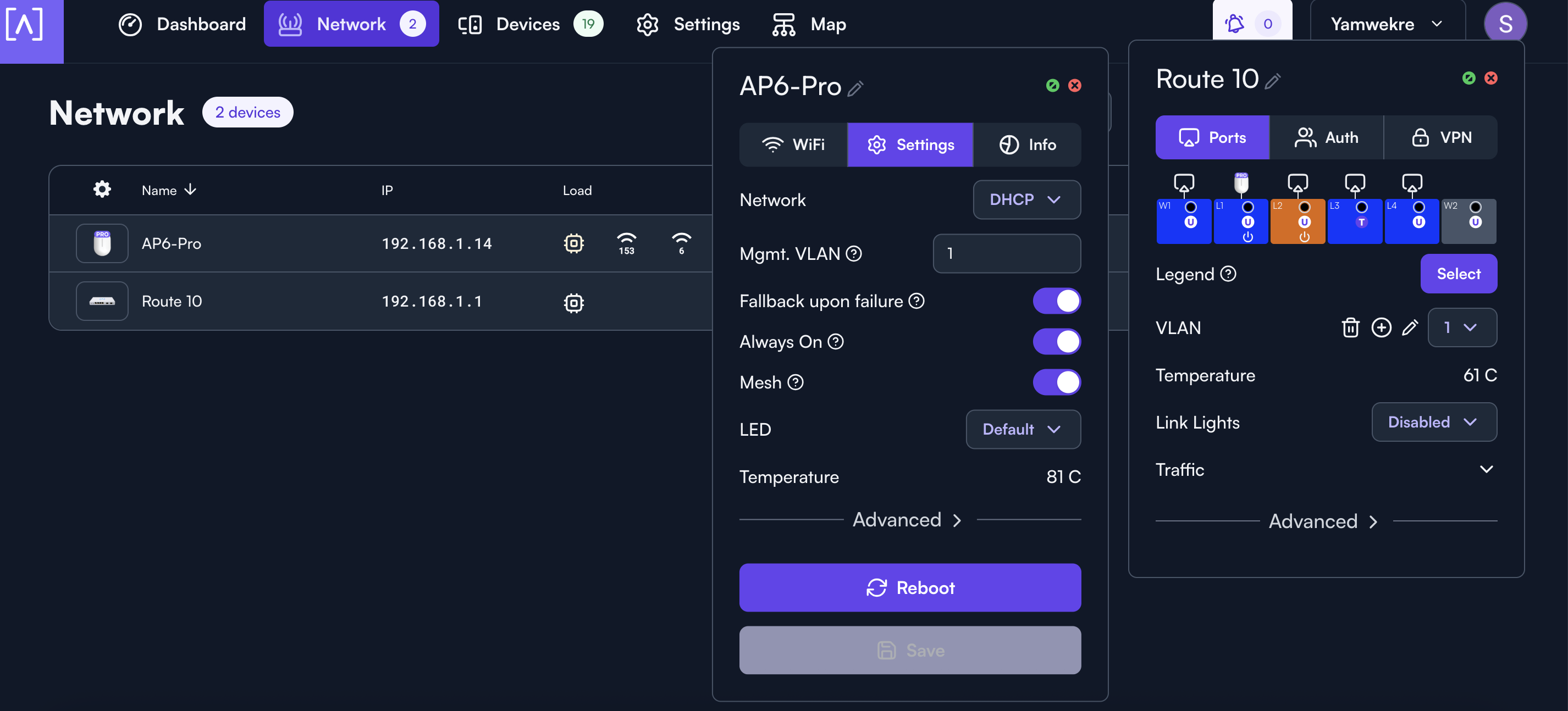Viewport: 1568px width, 711px height.
Task: Click the Legend help question mark
Action: point(1228,274)
